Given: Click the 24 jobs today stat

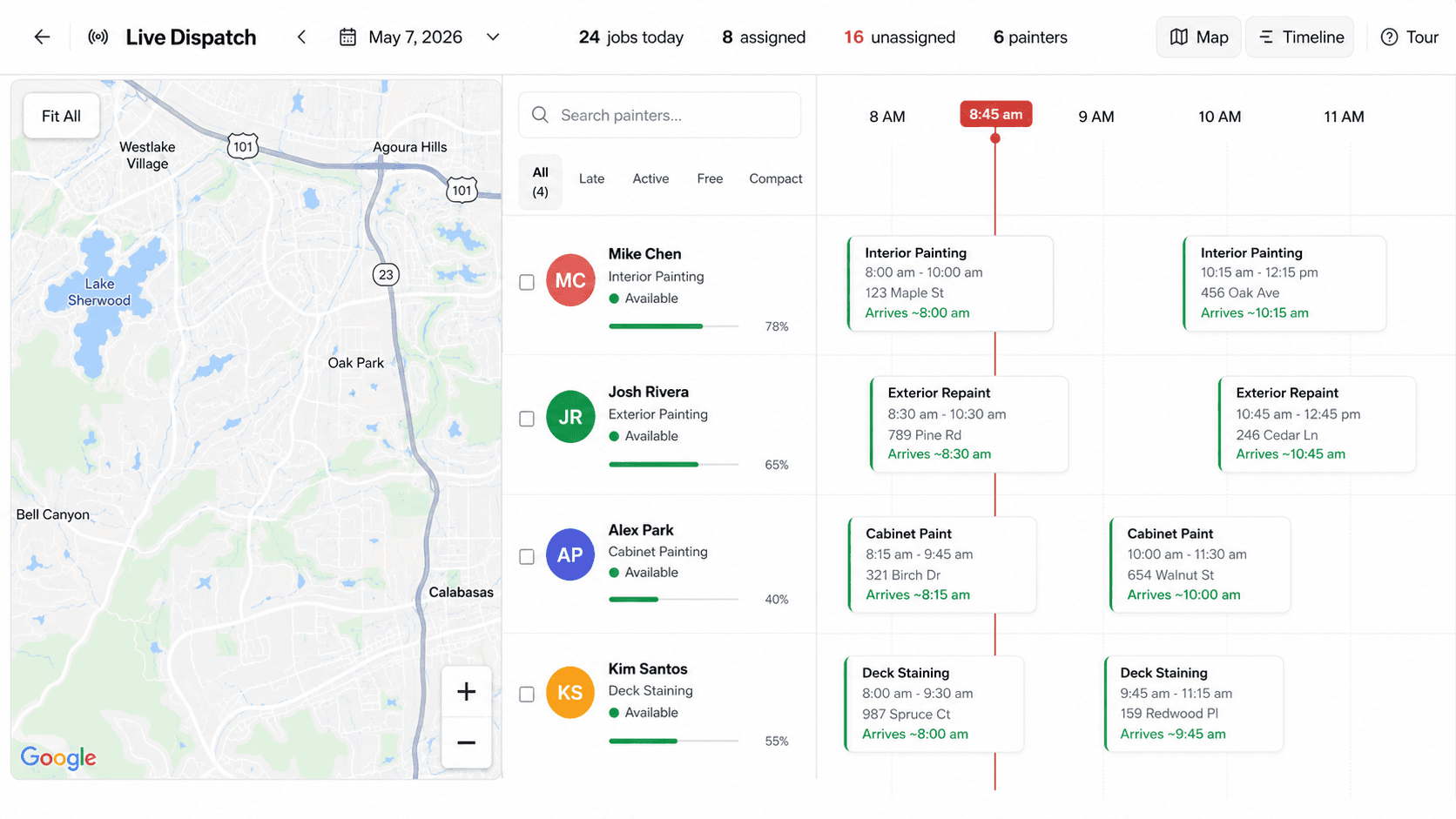Looking at the screenshot, I should pos(630,37).
